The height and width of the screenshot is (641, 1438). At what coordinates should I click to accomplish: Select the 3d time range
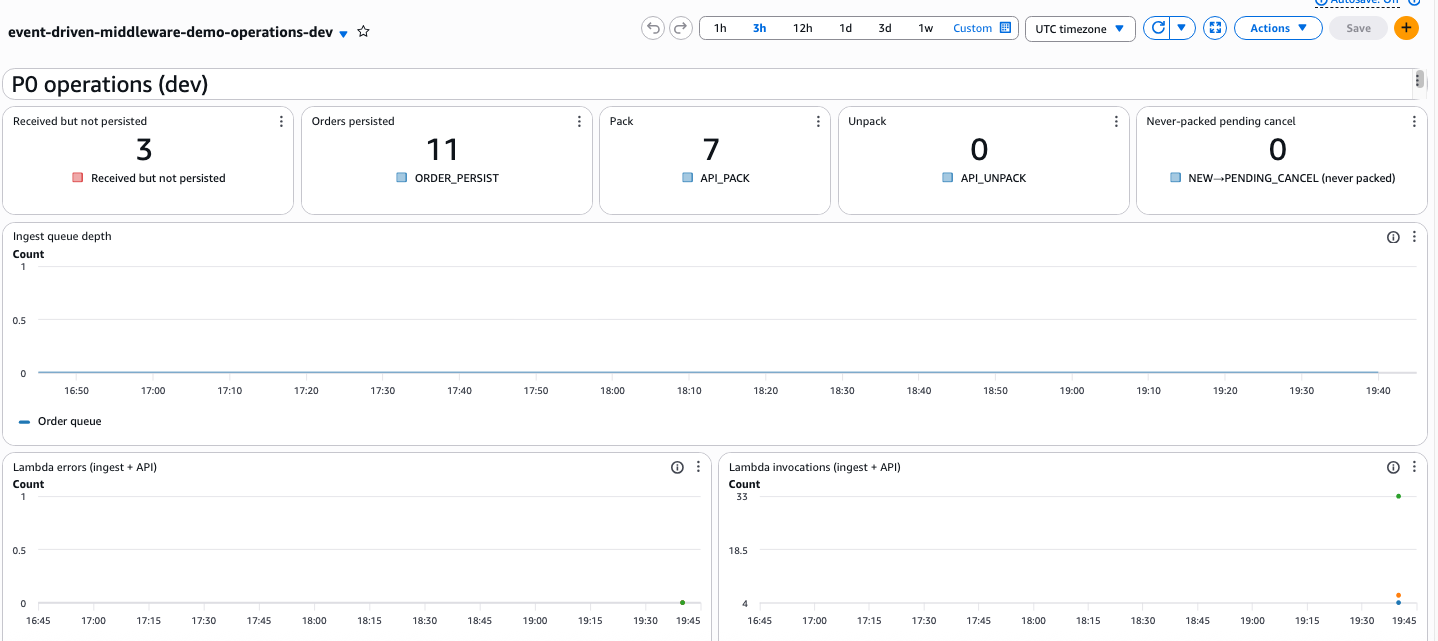[x=885, y=28]
